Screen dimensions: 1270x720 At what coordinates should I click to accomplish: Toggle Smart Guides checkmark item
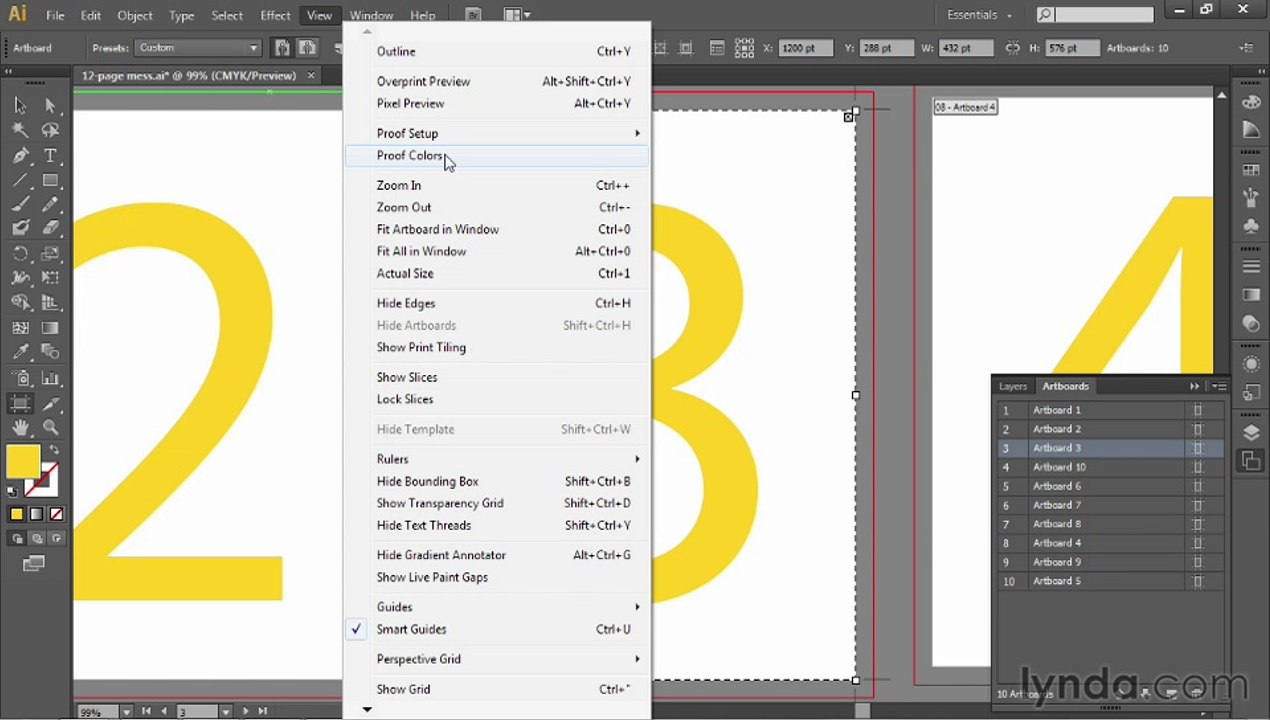coord(497,629)
